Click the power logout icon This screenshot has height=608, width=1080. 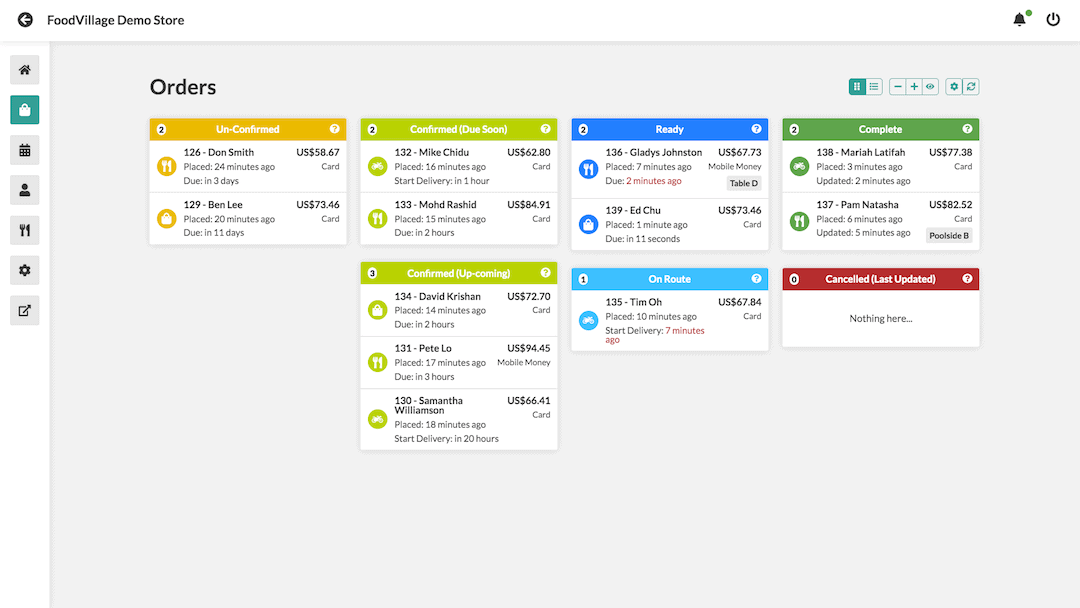[x=1052, y=19]
